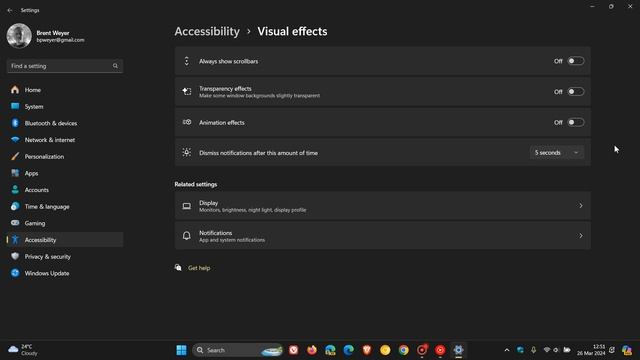Image resolution: width=640 pixels, height=360 pixels.
Task: Open the yellow circle app in taskbar
Action: coord(385,350)
